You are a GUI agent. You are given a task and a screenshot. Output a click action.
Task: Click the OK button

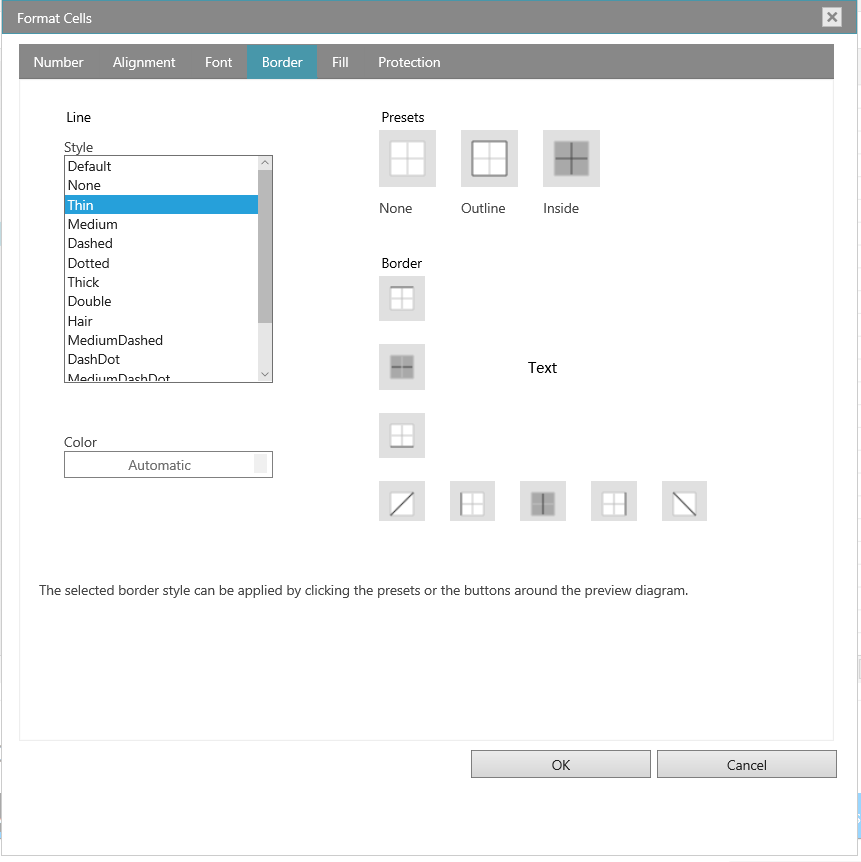[560, 765]
